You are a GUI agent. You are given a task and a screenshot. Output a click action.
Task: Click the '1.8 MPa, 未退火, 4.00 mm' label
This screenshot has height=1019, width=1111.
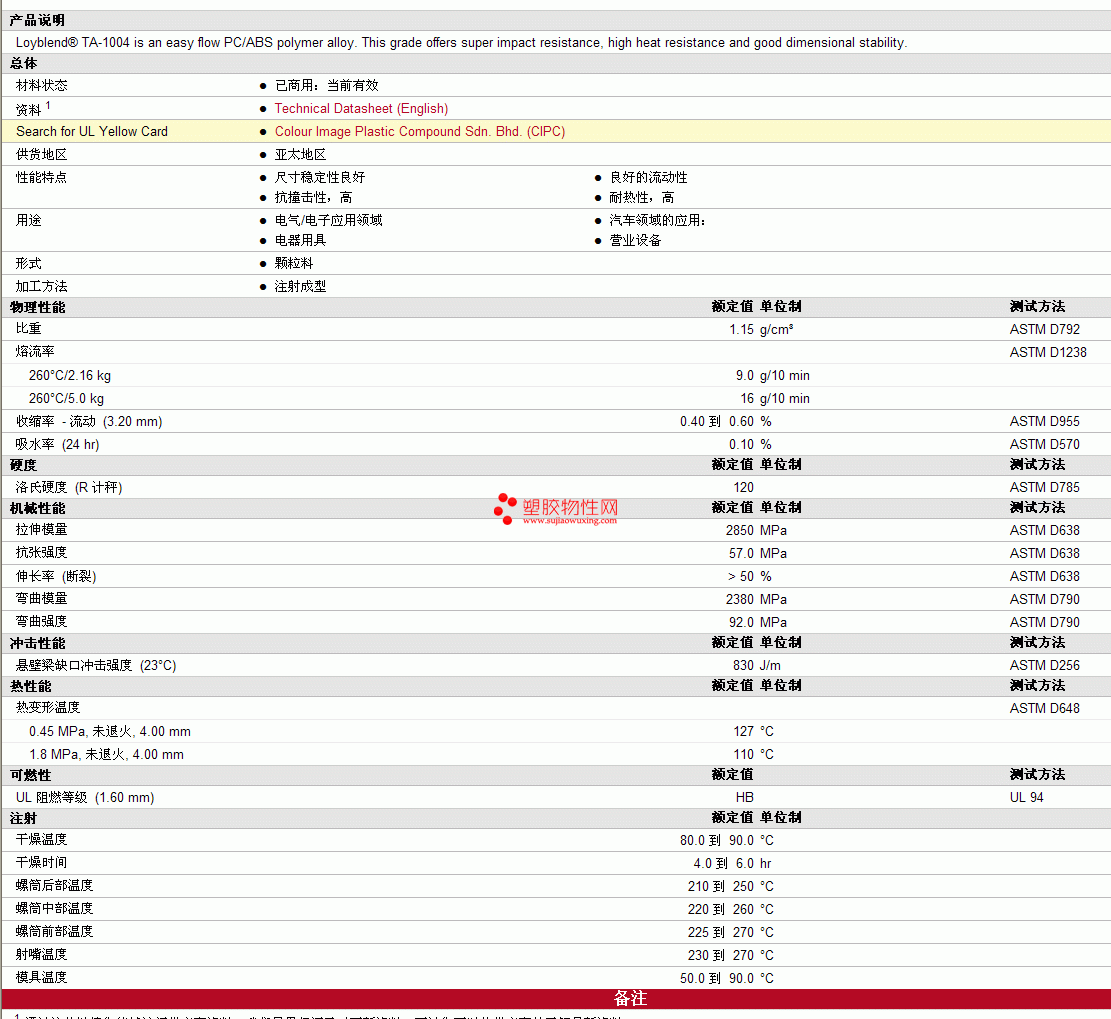(106, 755)
